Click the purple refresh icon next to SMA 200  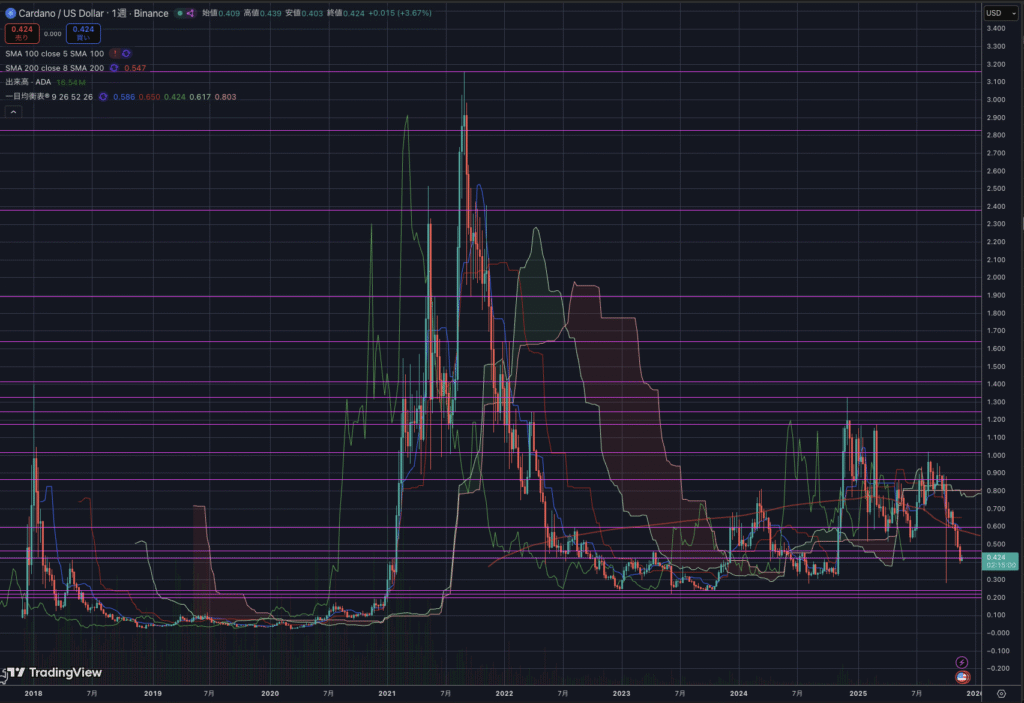(x=115, y=67)
